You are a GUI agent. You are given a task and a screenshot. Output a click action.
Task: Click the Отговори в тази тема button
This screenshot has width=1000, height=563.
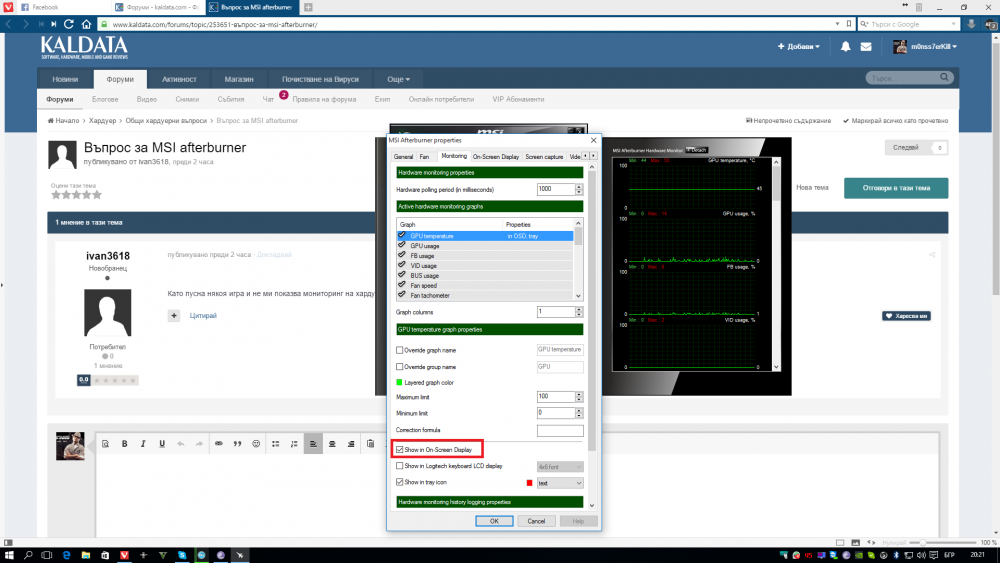tap(896, 188)
